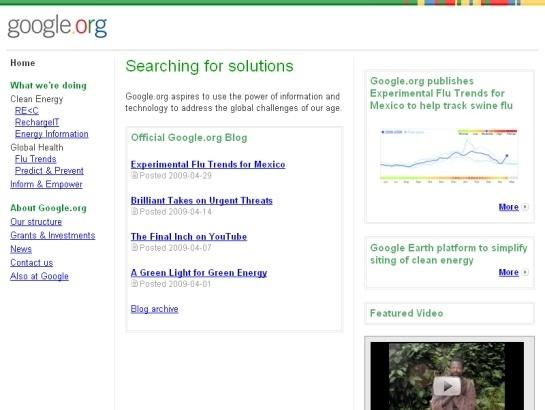545x410 pixels.
Task: Click More under the Flu Trends chart
Action: tap(509, 207)
